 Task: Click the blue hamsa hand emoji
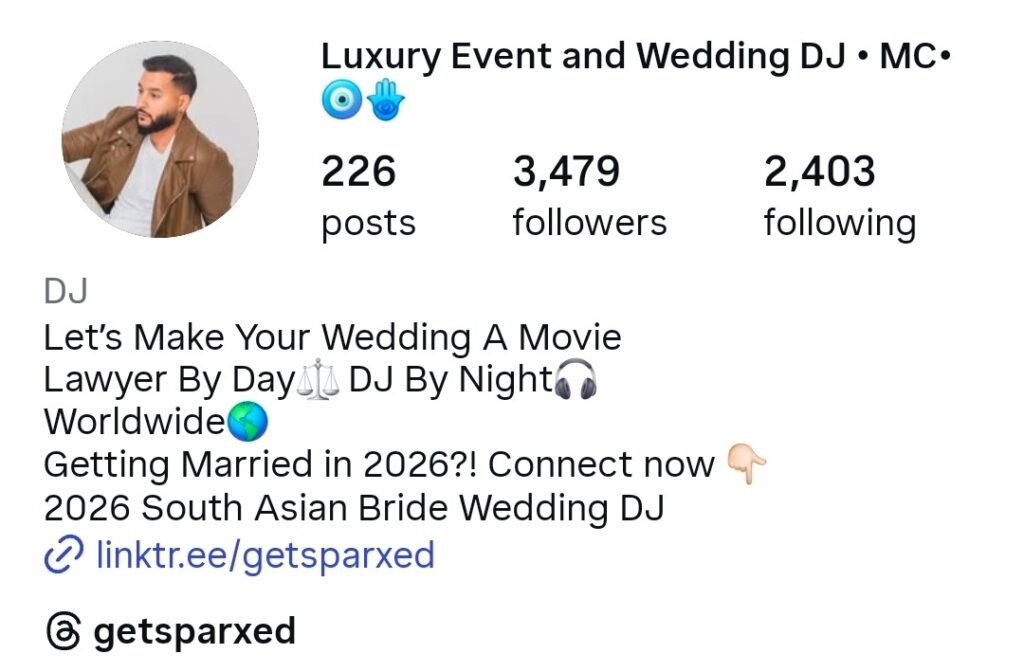[x=385, y=100]
